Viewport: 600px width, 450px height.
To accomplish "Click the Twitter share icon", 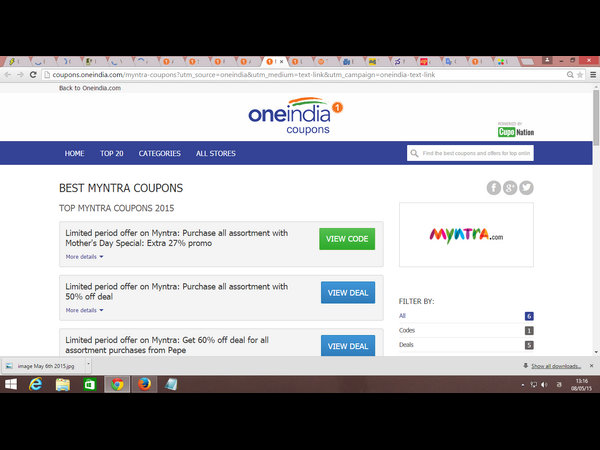I will pos(526,188).
